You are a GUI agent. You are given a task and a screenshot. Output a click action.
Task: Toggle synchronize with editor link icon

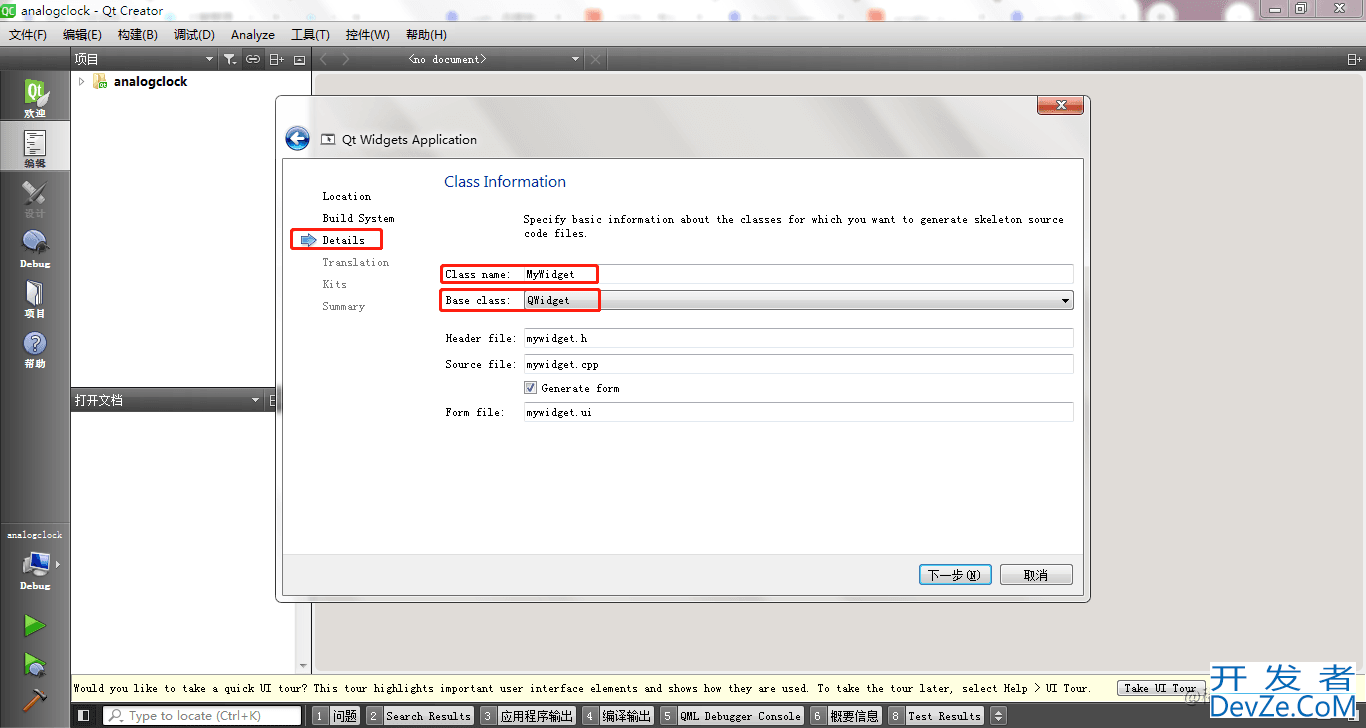(x=253, y=59)
